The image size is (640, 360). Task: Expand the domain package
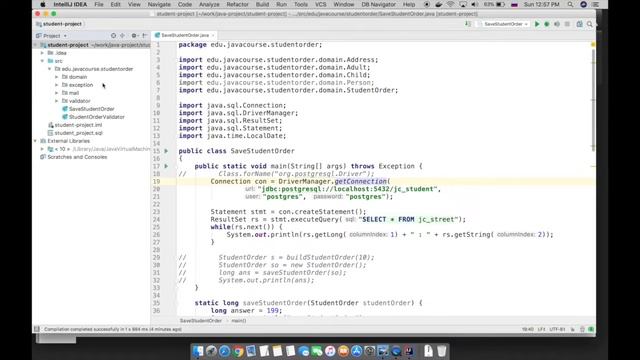point(57,77)
